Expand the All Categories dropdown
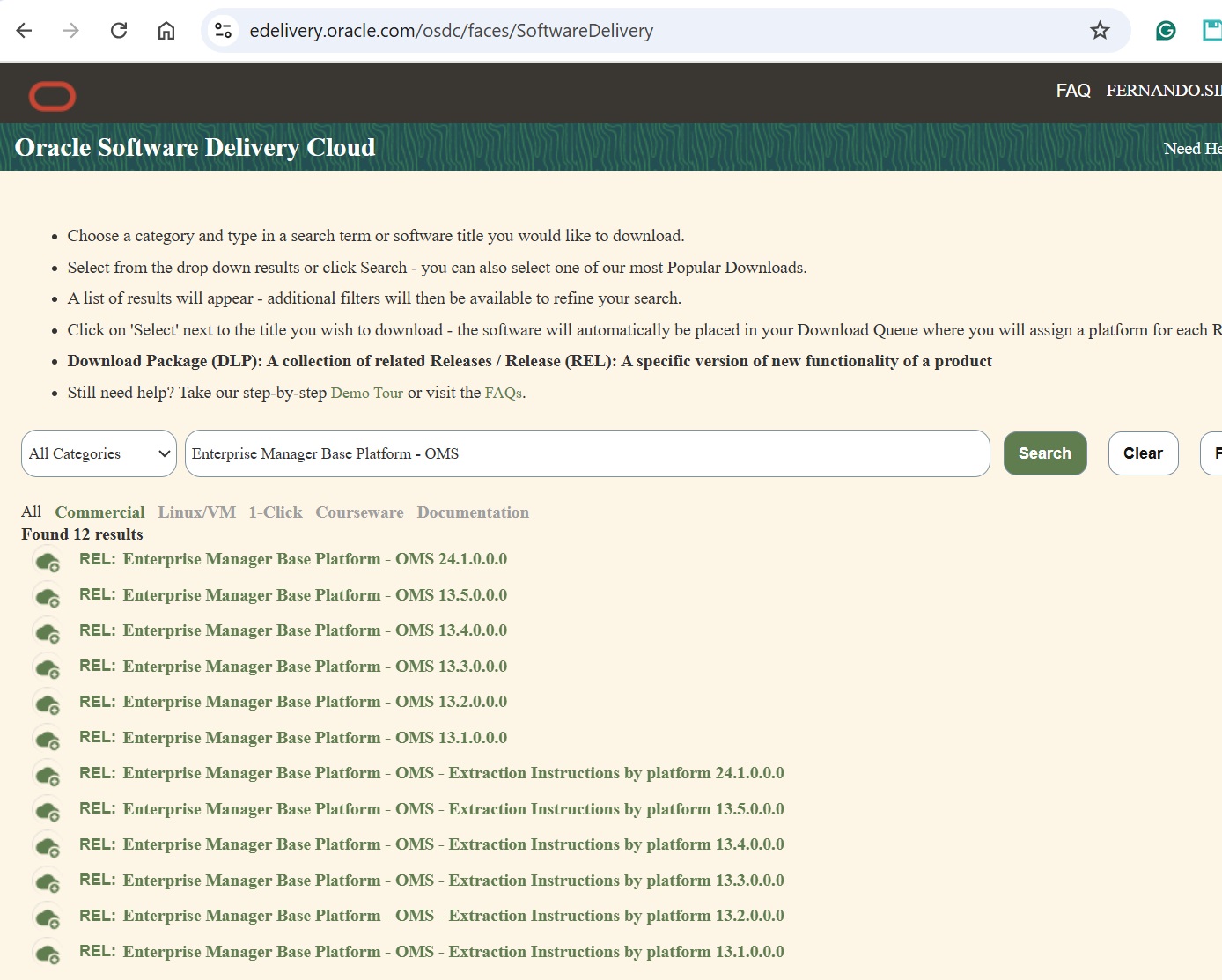 (99, 453)
